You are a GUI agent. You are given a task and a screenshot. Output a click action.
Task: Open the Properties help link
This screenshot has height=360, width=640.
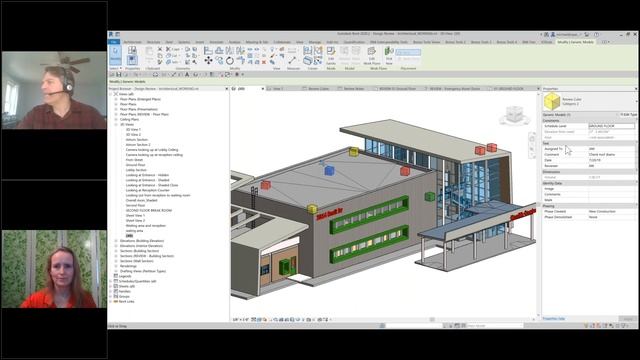click(554, 318)
